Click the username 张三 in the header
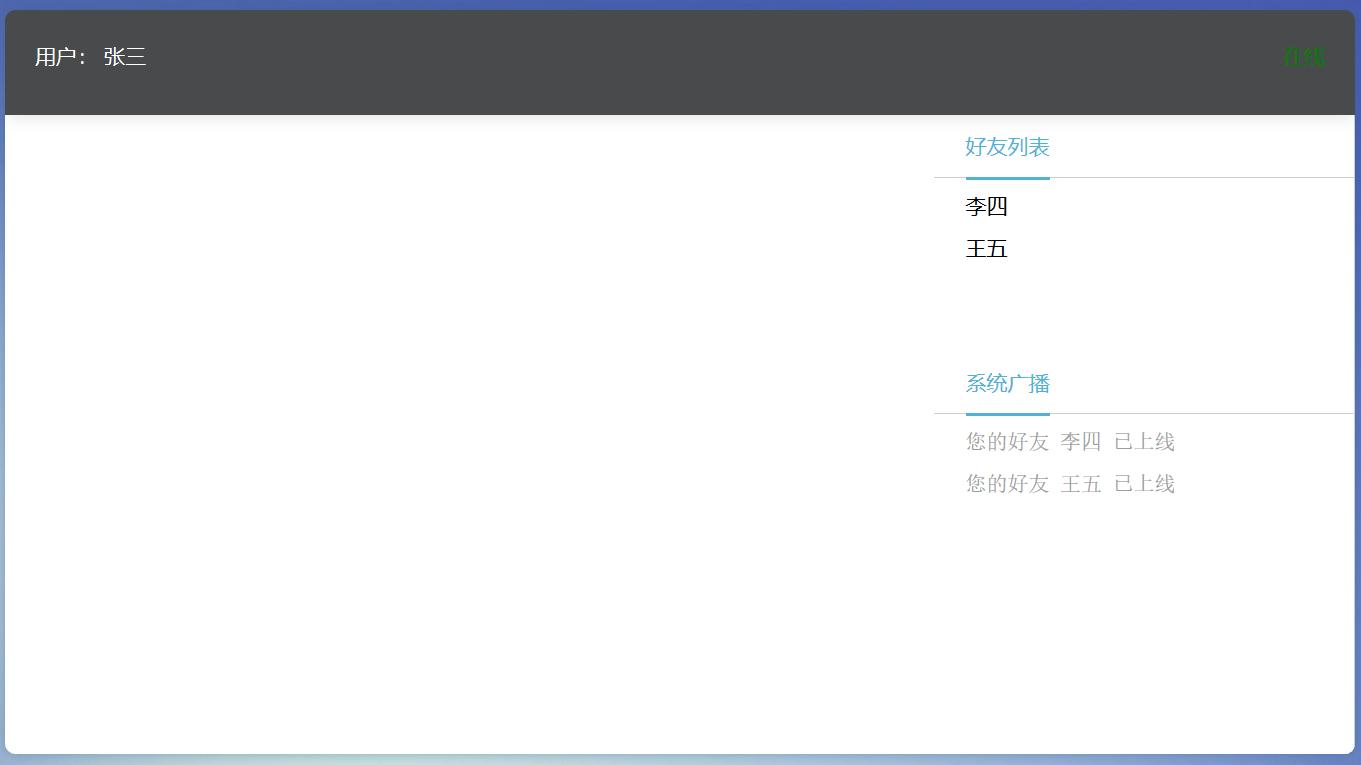The image size is (1361, 765). click(x=124, y=57)
